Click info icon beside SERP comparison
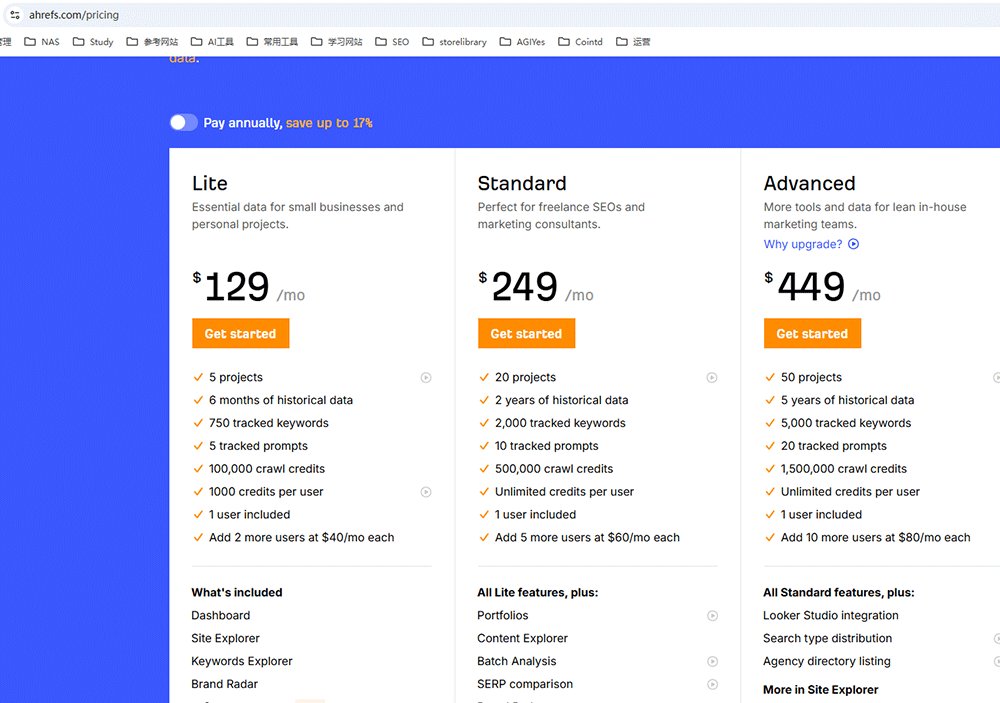This screenshot has height=703, width=1000. pyautogui.click(x=712, y=684)
